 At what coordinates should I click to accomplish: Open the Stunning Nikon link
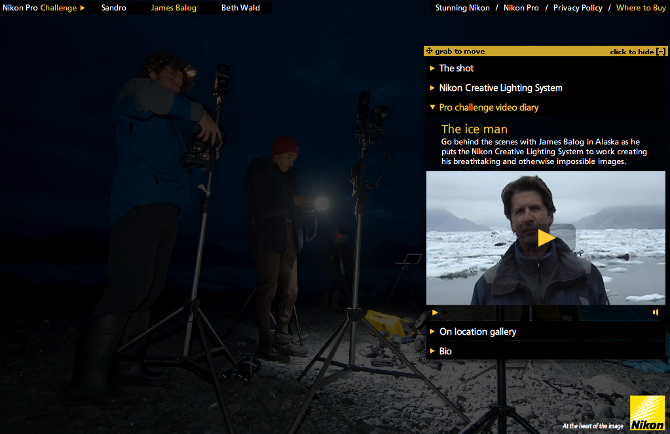click(x=462, y=8)
